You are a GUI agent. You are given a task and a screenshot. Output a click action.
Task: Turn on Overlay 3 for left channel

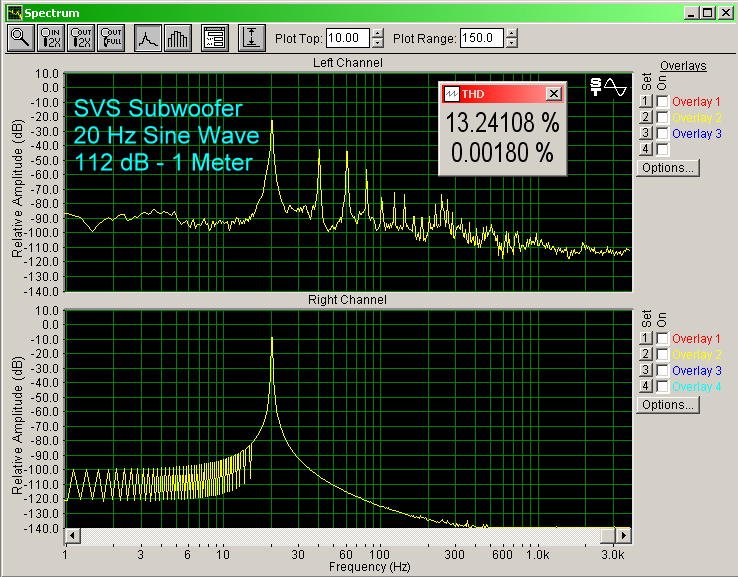(662, 134)
